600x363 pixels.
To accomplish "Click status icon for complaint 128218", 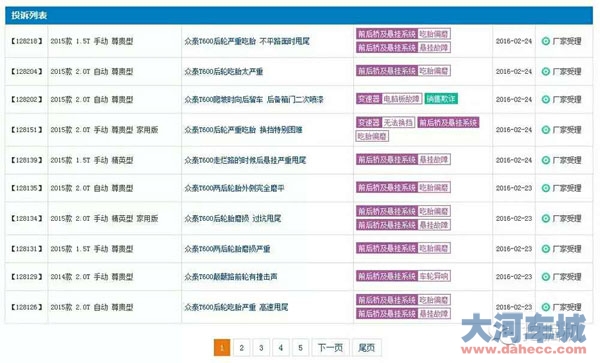I will [546, 41].
